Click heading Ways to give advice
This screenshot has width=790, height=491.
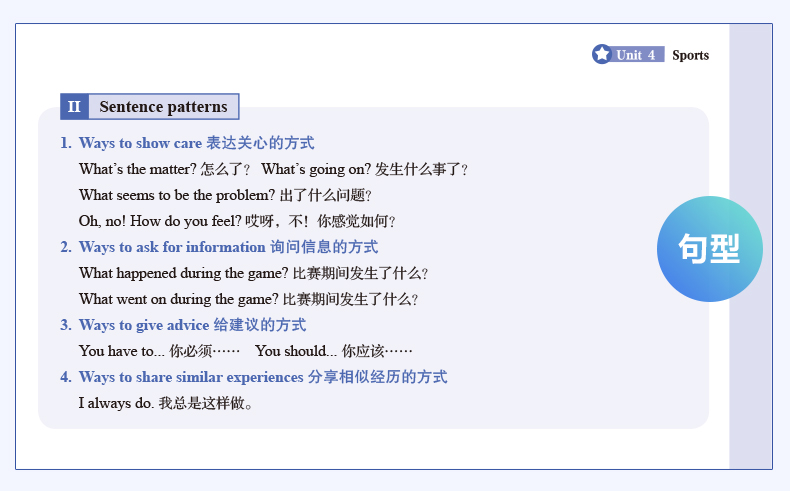point(144,325)
